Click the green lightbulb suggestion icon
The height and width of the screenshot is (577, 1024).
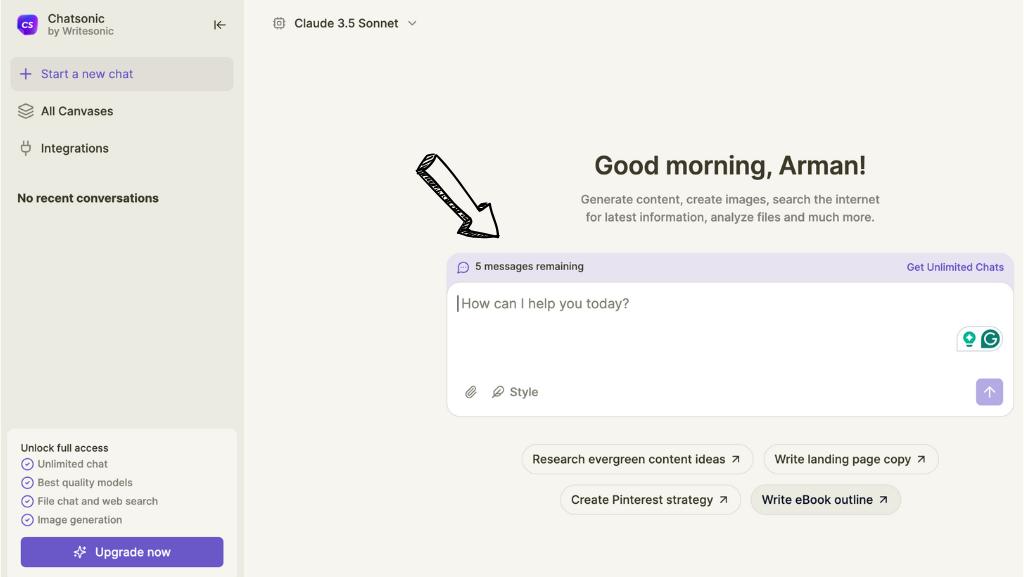click(x=969, y=339)
